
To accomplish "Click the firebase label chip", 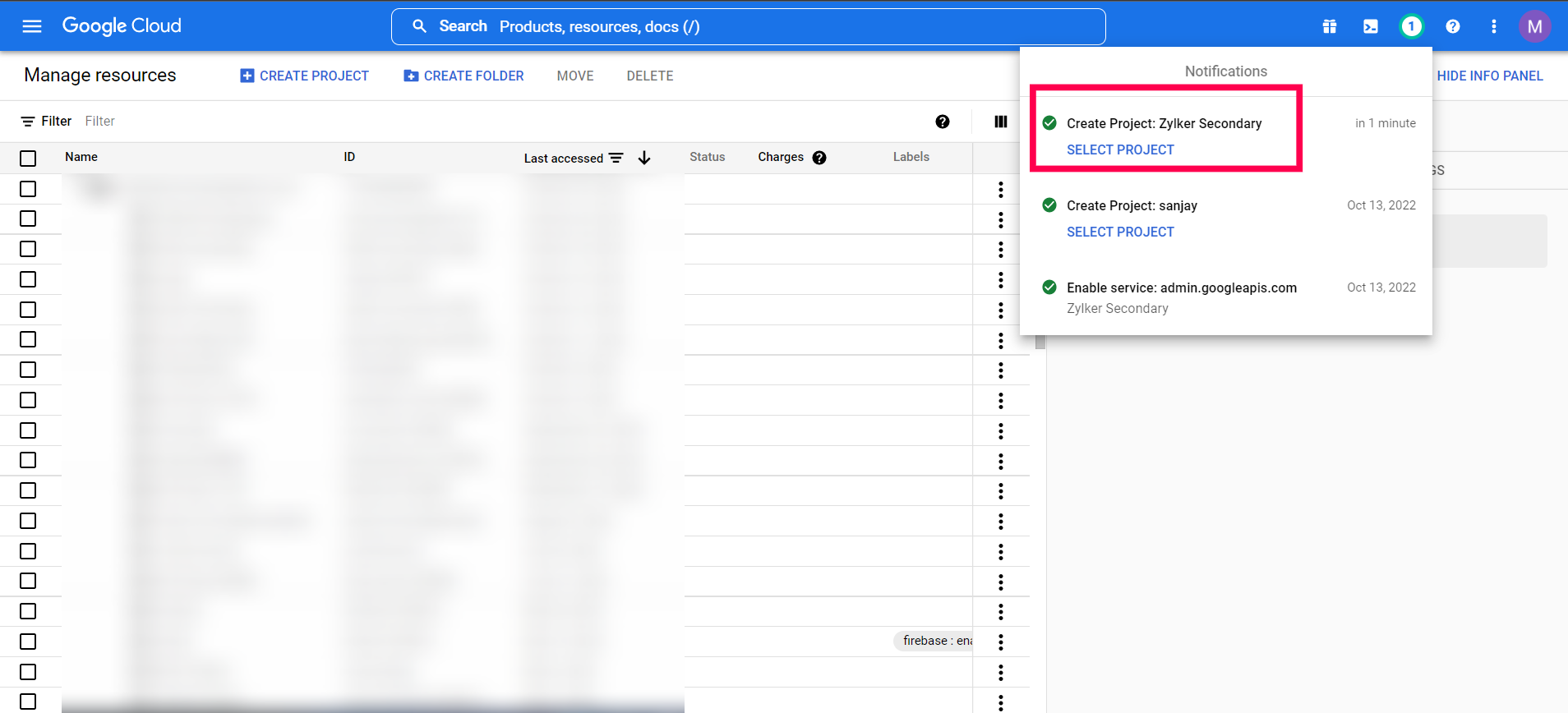I will [x=934, y=641].
